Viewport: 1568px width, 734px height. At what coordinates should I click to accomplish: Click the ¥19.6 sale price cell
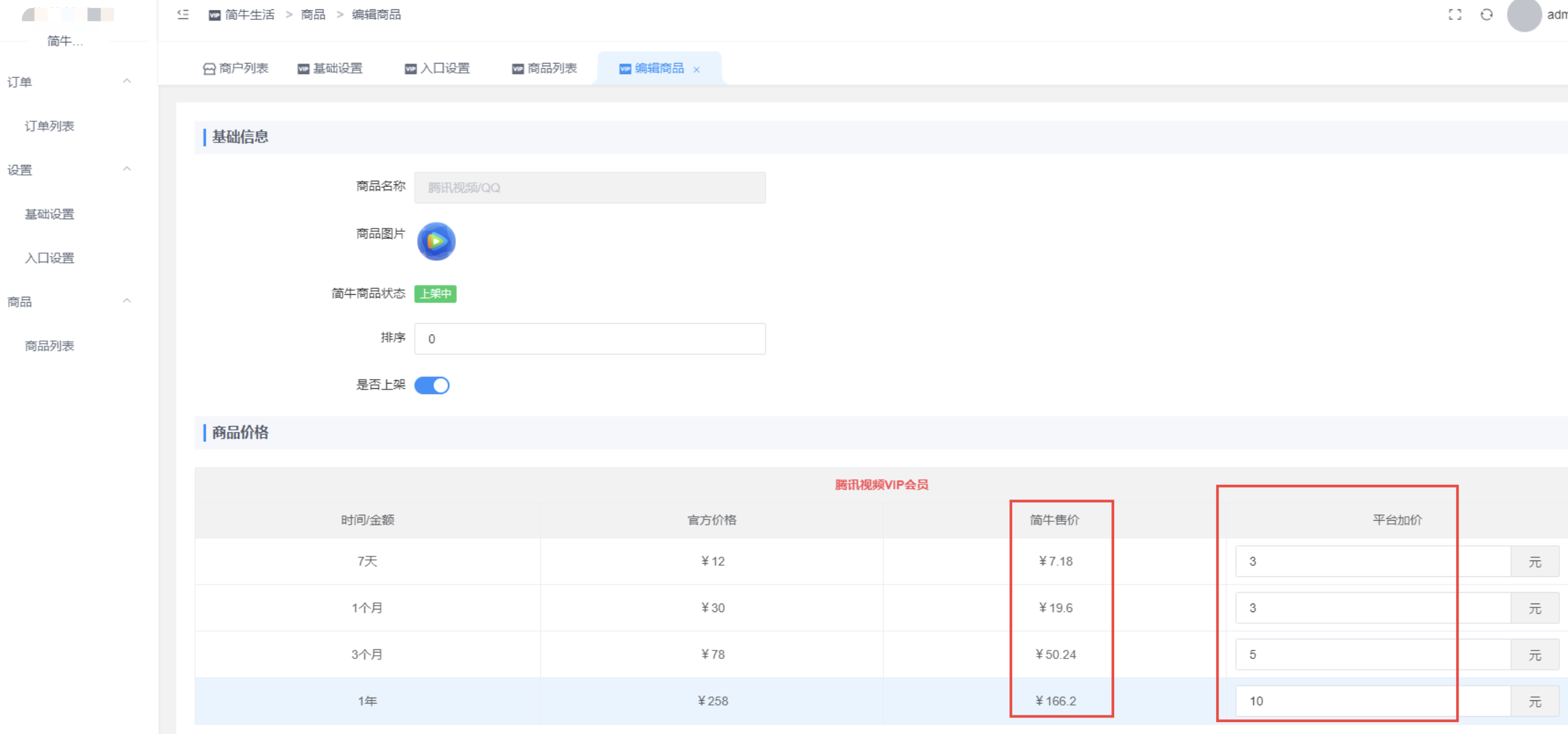1056,607
